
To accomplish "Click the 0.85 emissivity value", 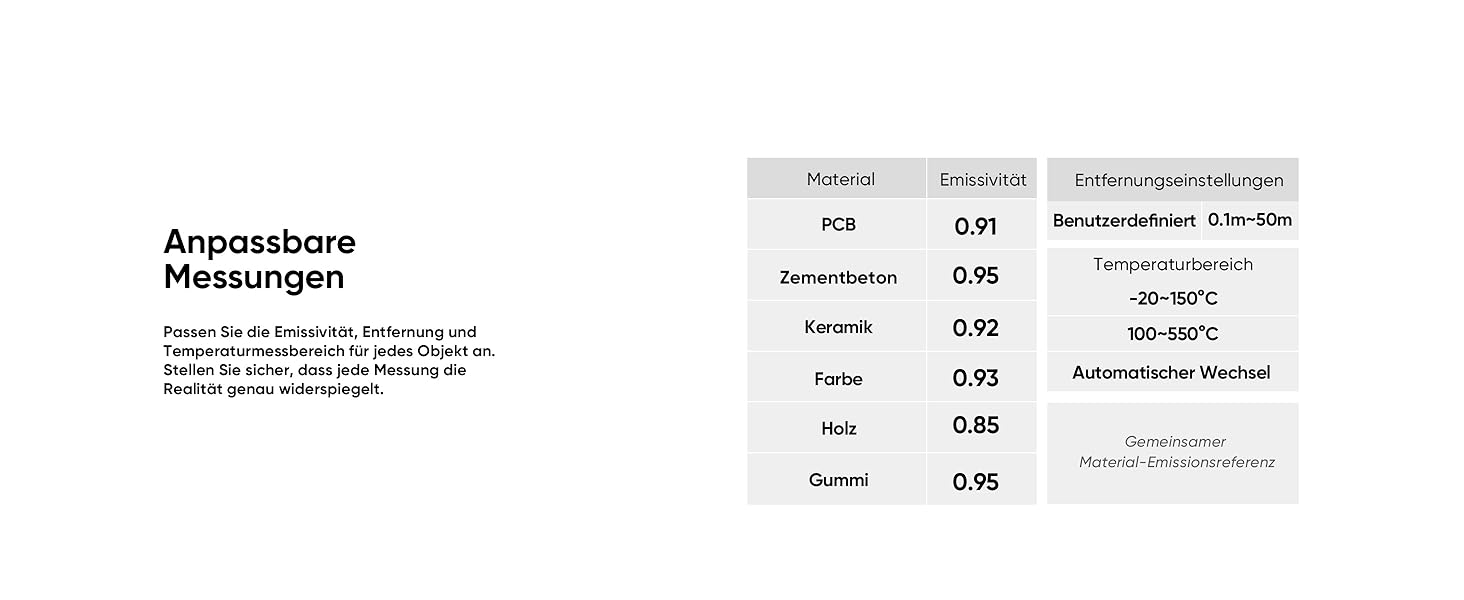I will point(975,425).
